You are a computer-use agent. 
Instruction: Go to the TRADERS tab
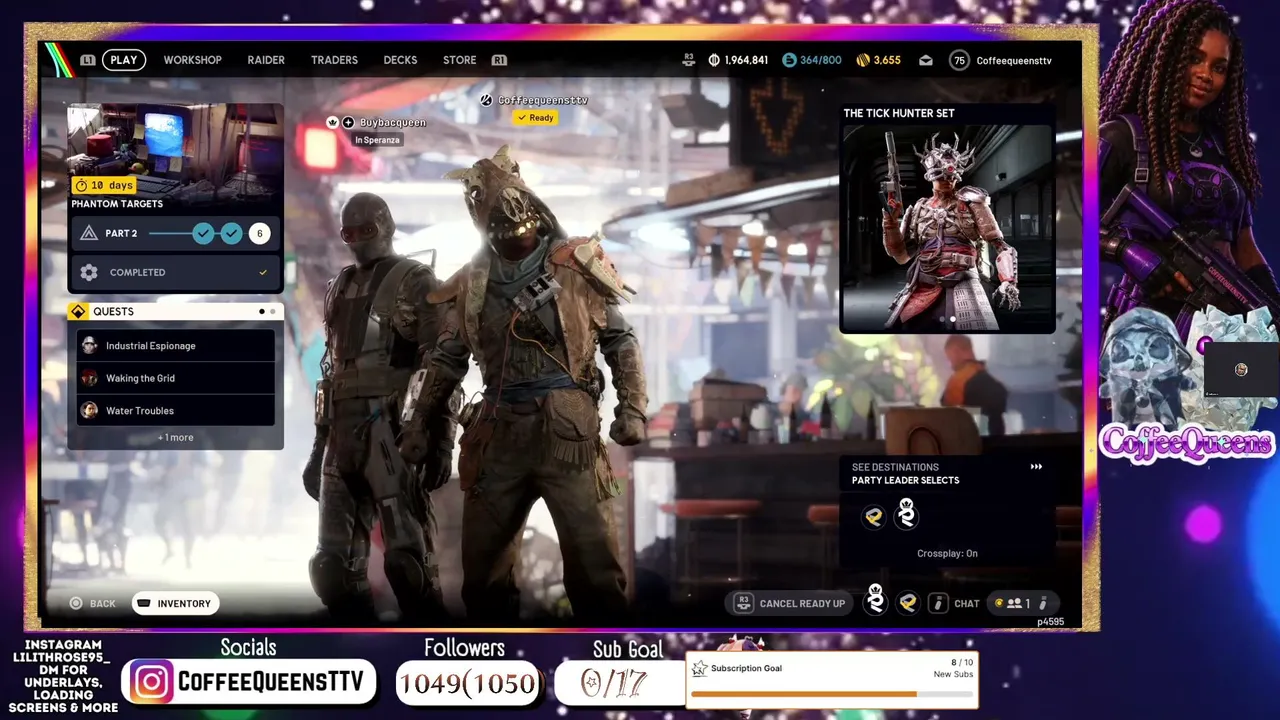point(334,60)
